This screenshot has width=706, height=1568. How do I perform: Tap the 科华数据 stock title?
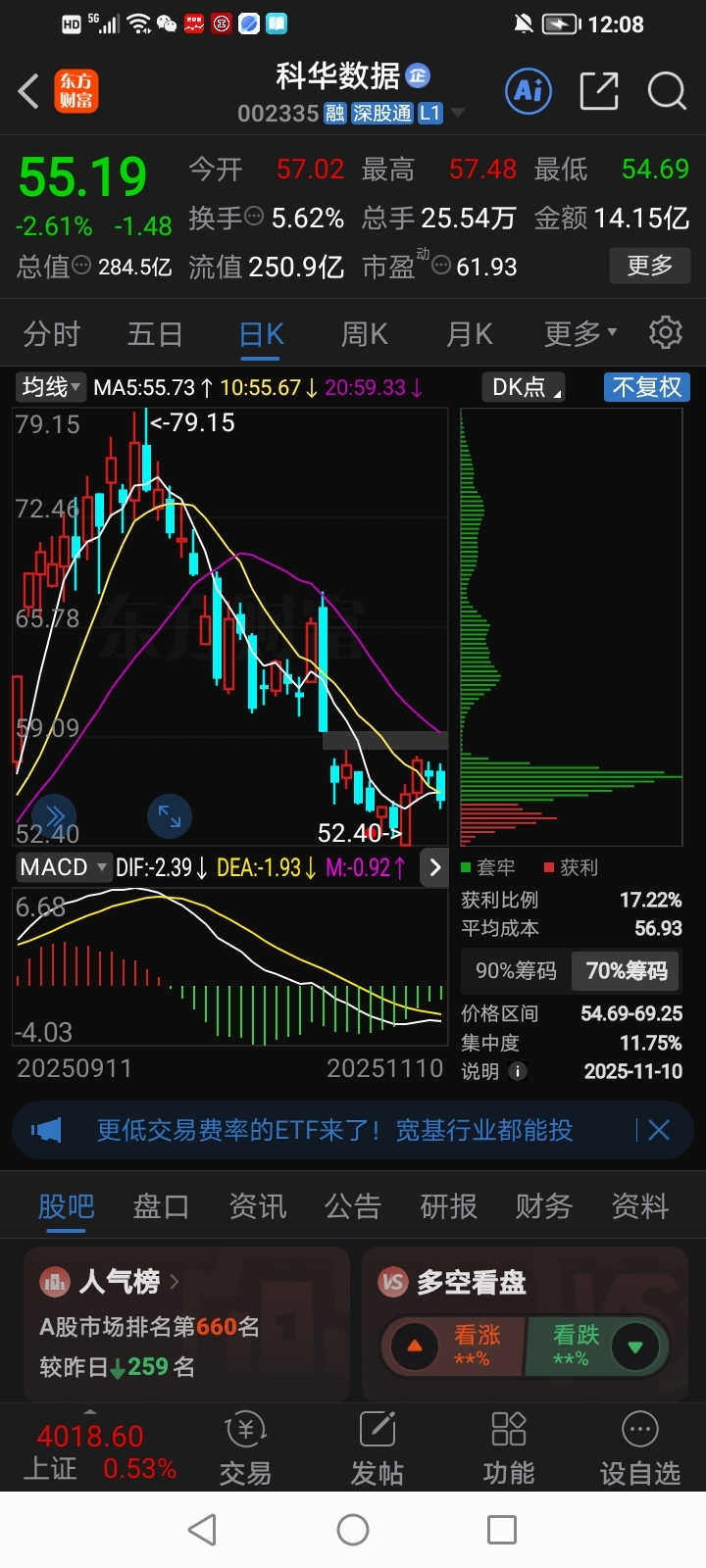point(338,75)
